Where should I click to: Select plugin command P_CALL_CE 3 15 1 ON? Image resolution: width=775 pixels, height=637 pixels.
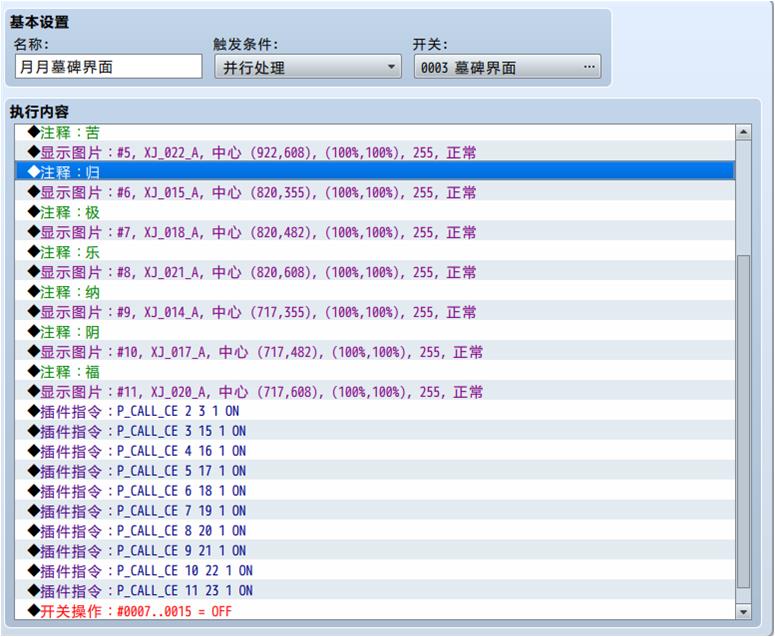click(x=375, y=431)
